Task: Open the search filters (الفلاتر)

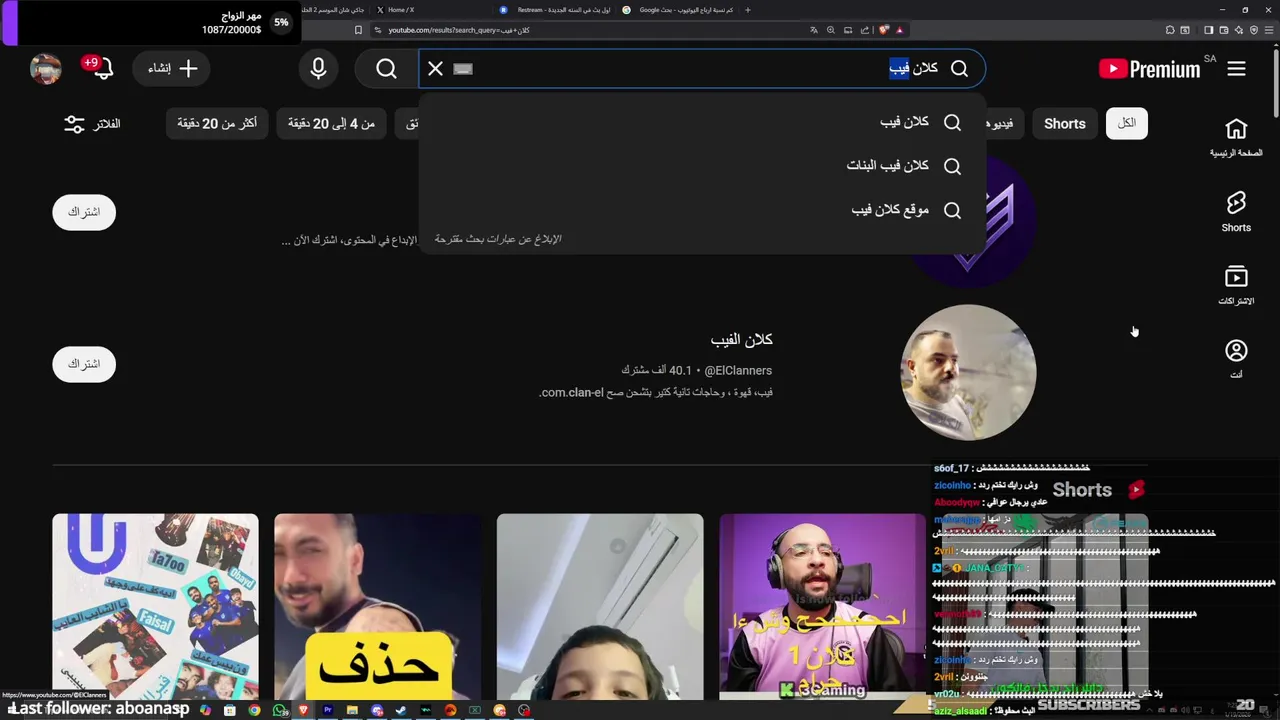Action: pyautogui.click(x=92, y=123)
